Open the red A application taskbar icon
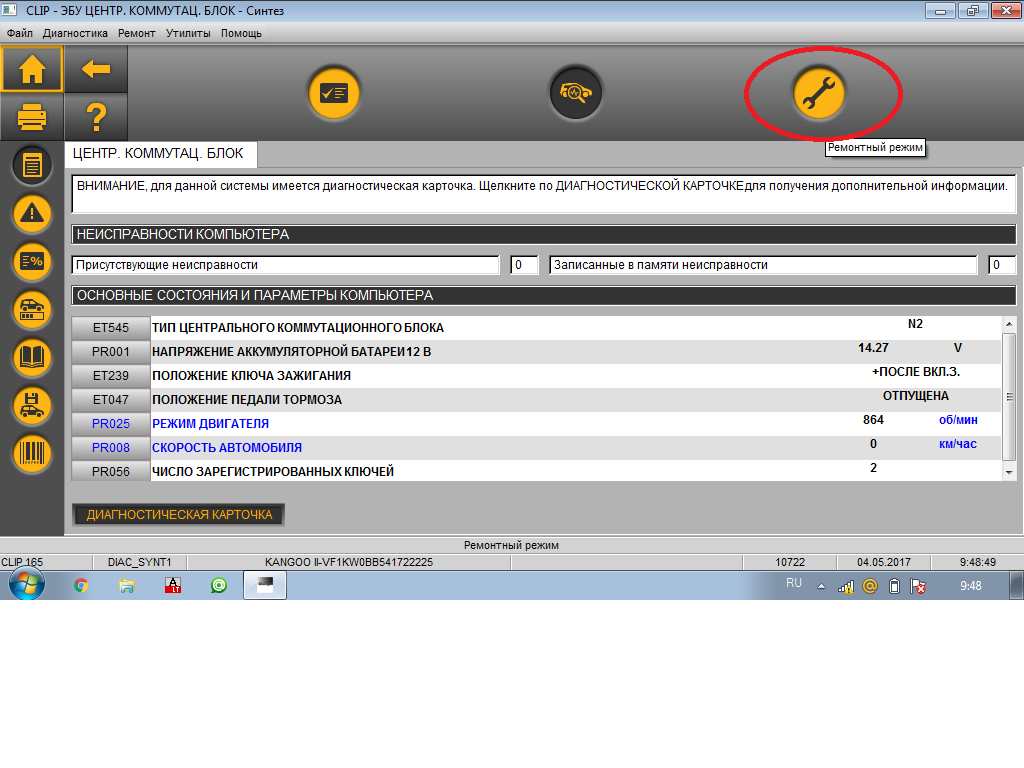The height and width of the screenshot is (768, 1024). point(173,586)
